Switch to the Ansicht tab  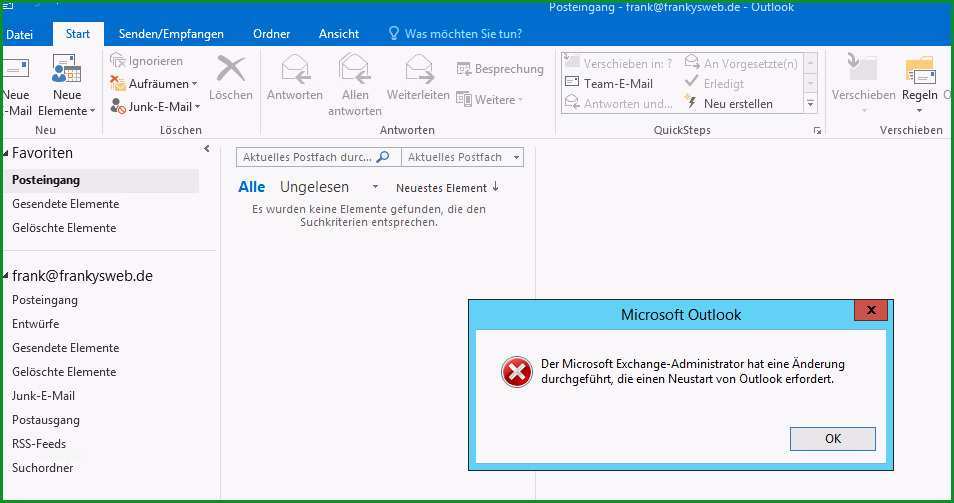pos(339,34)
